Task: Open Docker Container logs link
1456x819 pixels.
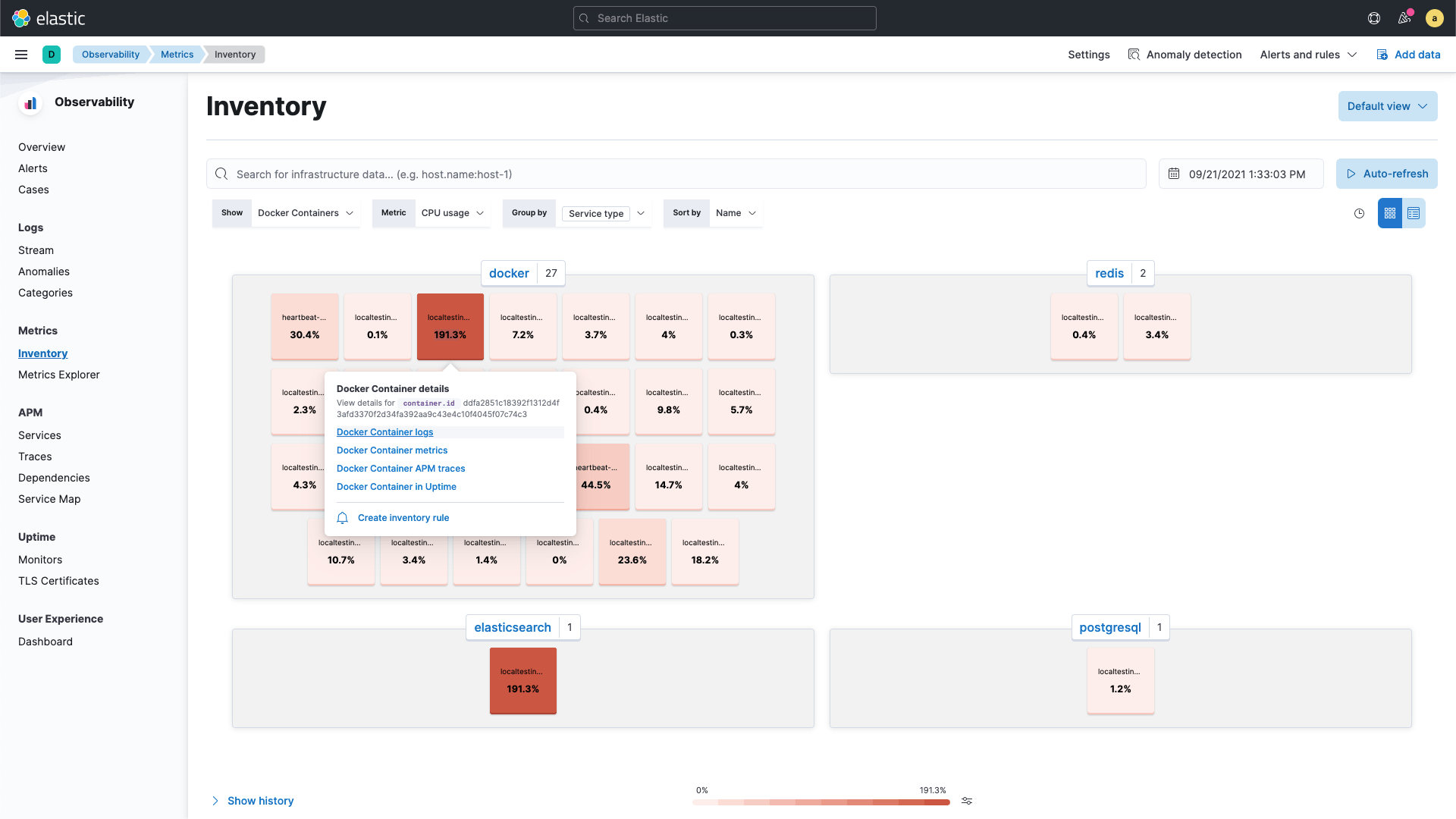Action: [384, 432]
